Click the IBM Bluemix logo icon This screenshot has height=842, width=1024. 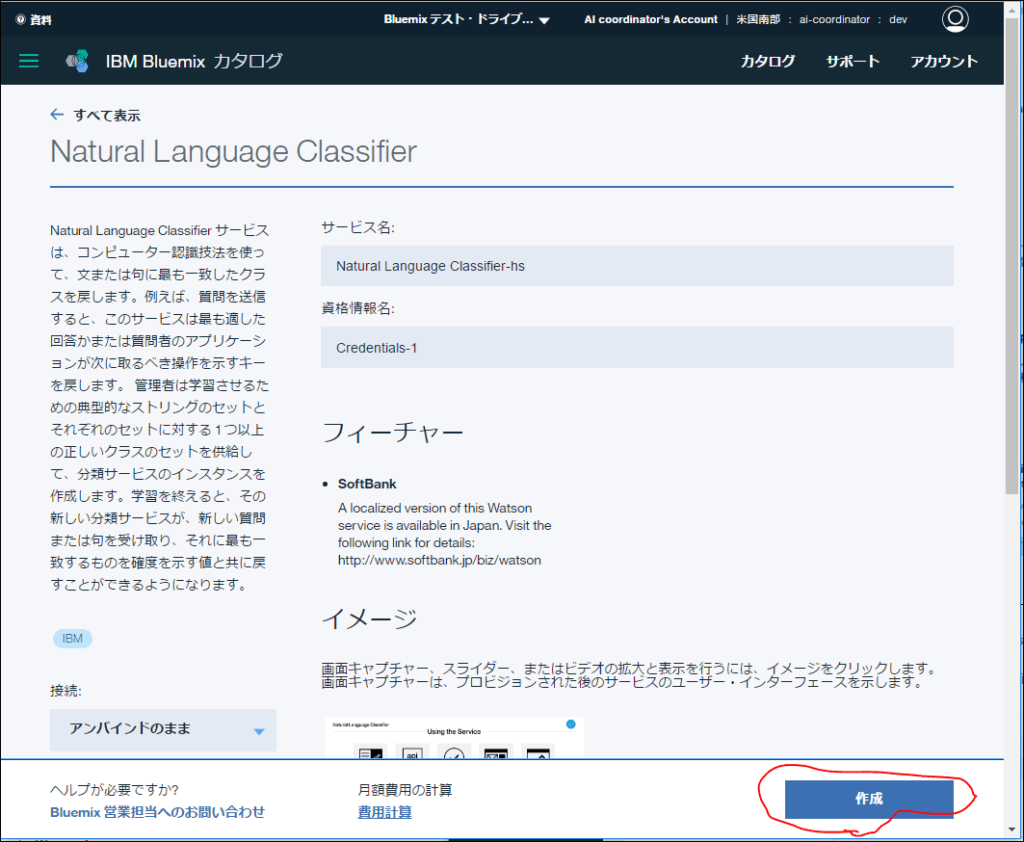coord(77,61)
